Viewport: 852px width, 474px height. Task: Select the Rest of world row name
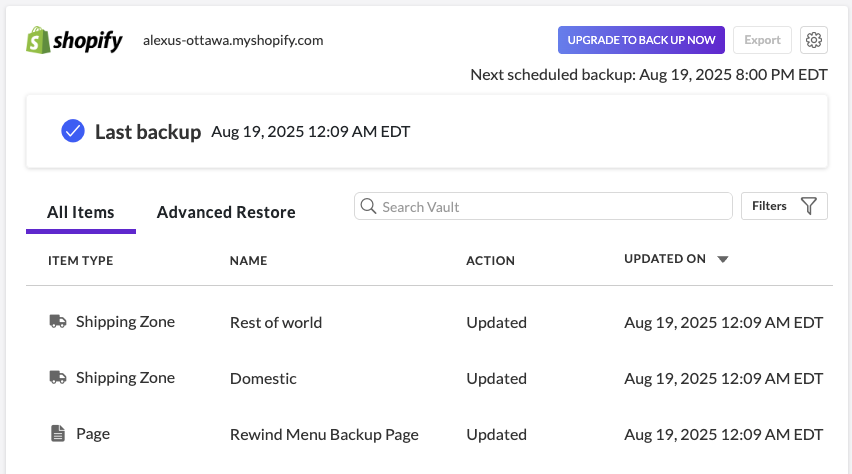pyautogui.click(x=276, y=323)
